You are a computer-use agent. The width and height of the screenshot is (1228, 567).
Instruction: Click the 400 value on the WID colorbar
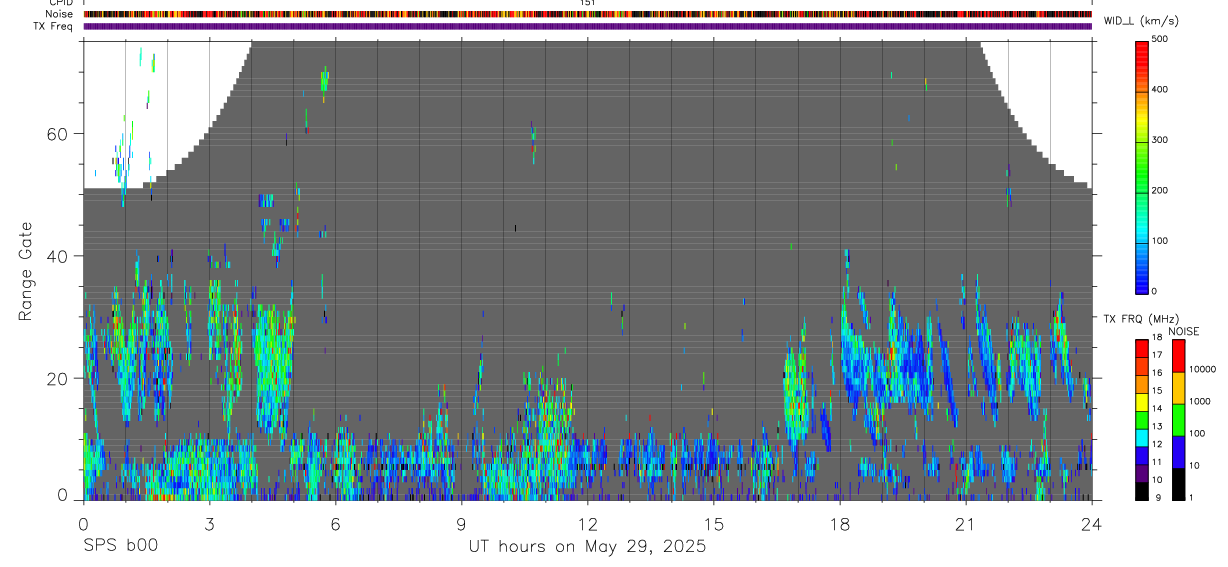[x=1160, y=90]
